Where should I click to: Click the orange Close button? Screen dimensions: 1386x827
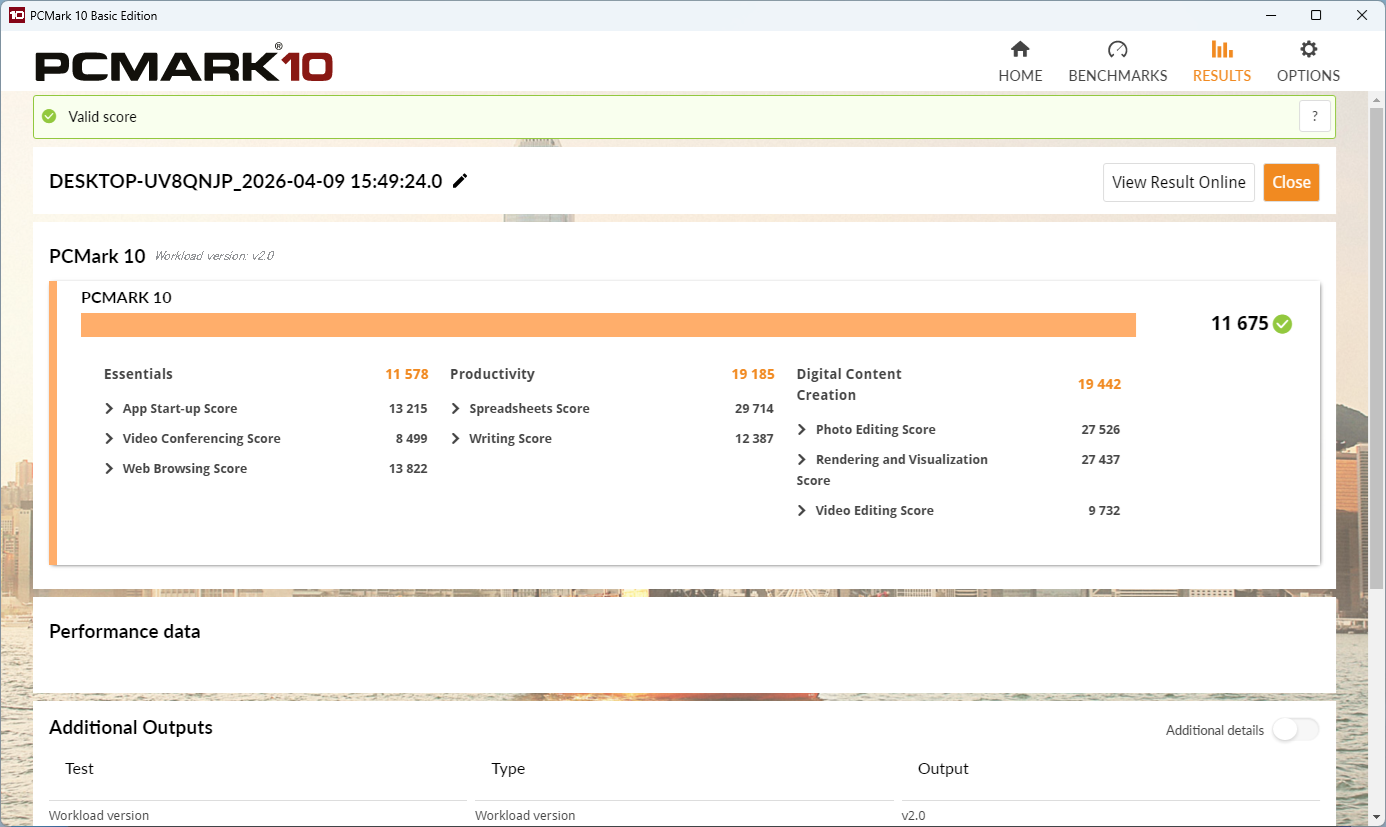(1291, 182)
